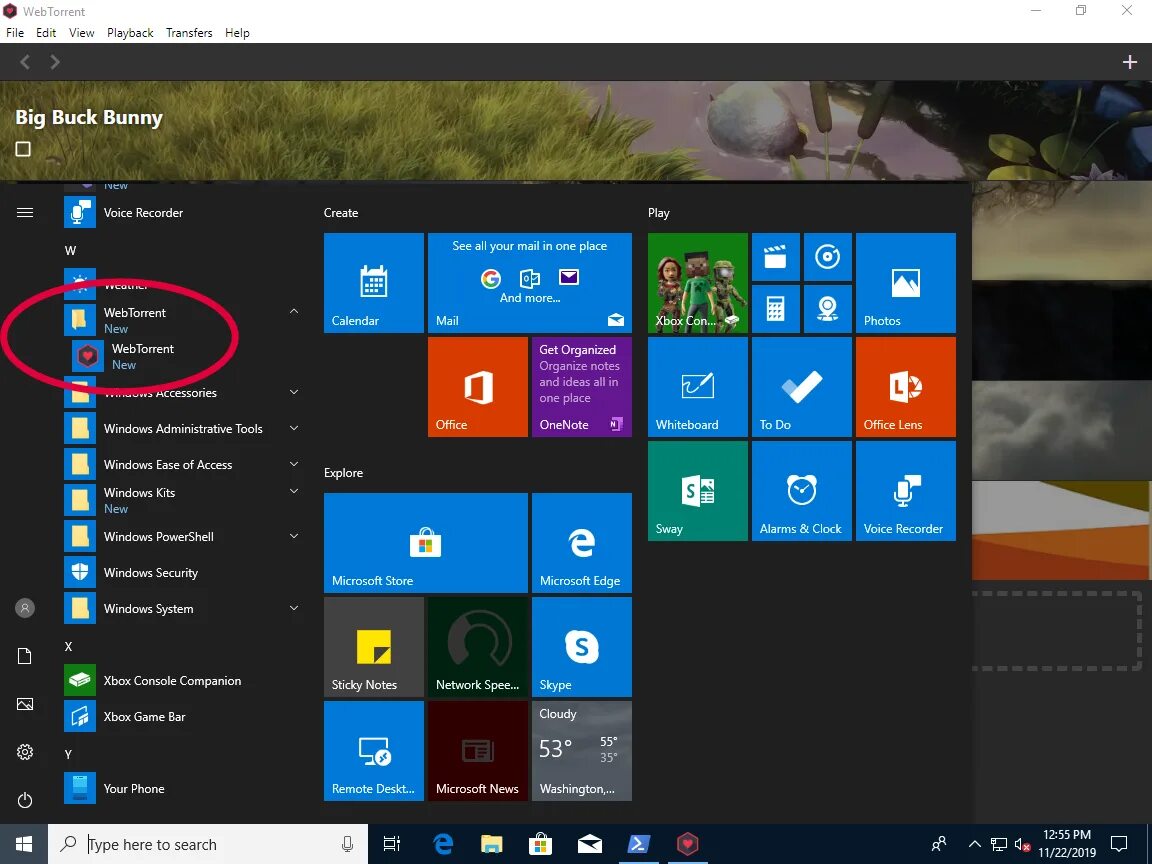Screen dimensions: 1152x864
Task: Open the Office tile
Action: point(478,387)
